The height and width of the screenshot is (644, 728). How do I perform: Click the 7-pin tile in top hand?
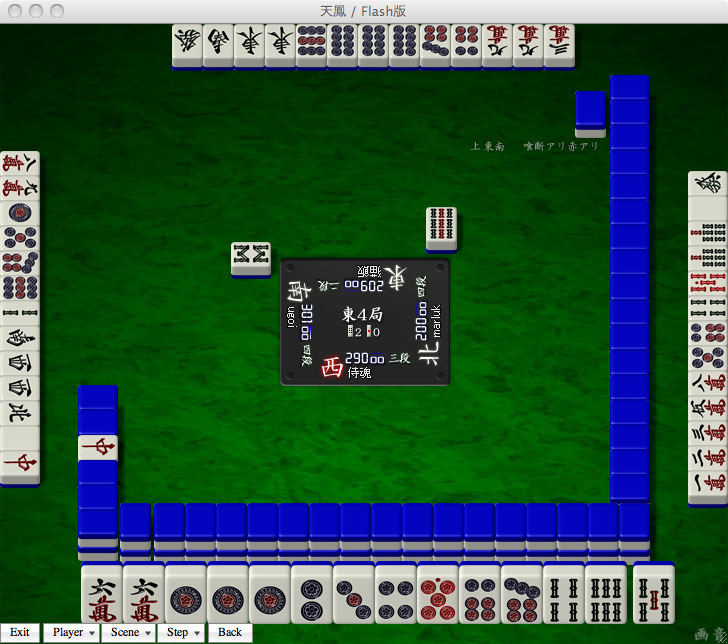pos(436,46)
